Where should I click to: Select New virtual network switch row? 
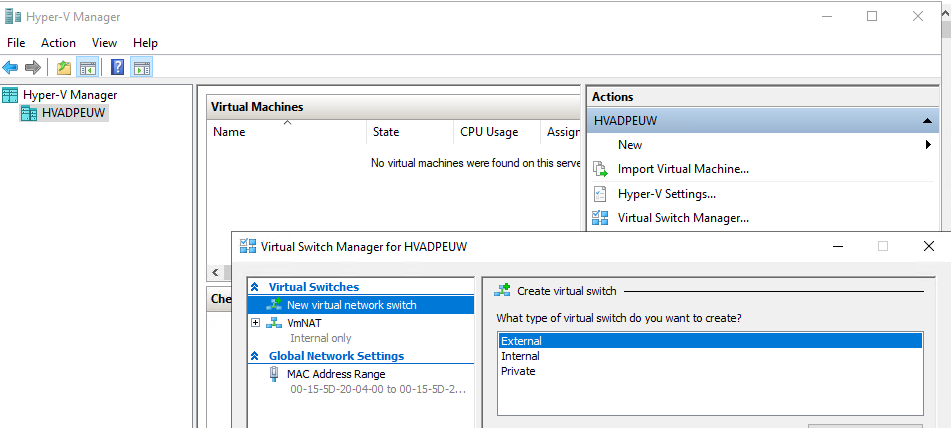coord(361,305)
